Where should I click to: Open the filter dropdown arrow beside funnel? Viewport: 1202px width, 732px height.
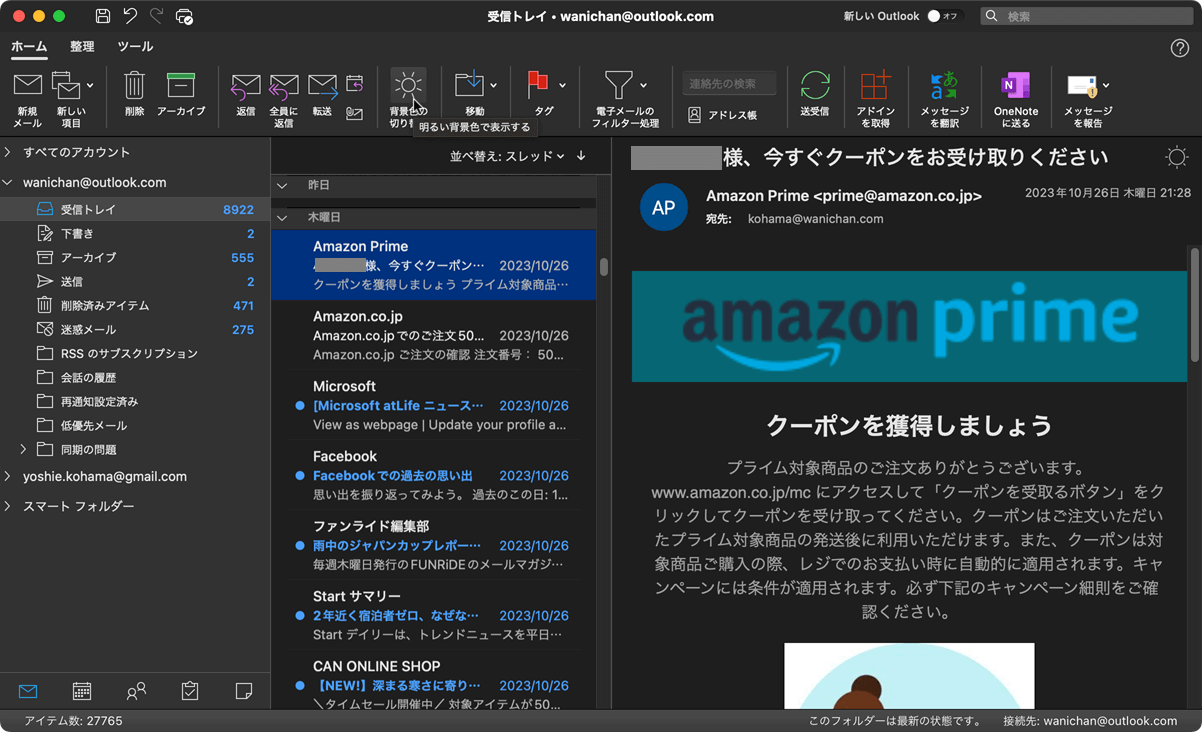643,86
